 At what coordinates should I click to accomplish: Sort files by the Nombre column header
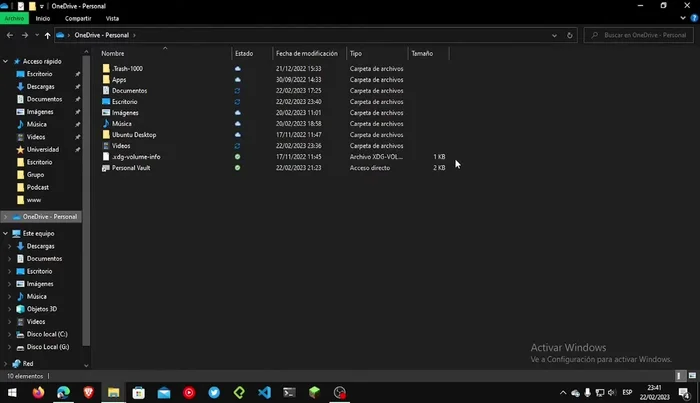[113, 53]
